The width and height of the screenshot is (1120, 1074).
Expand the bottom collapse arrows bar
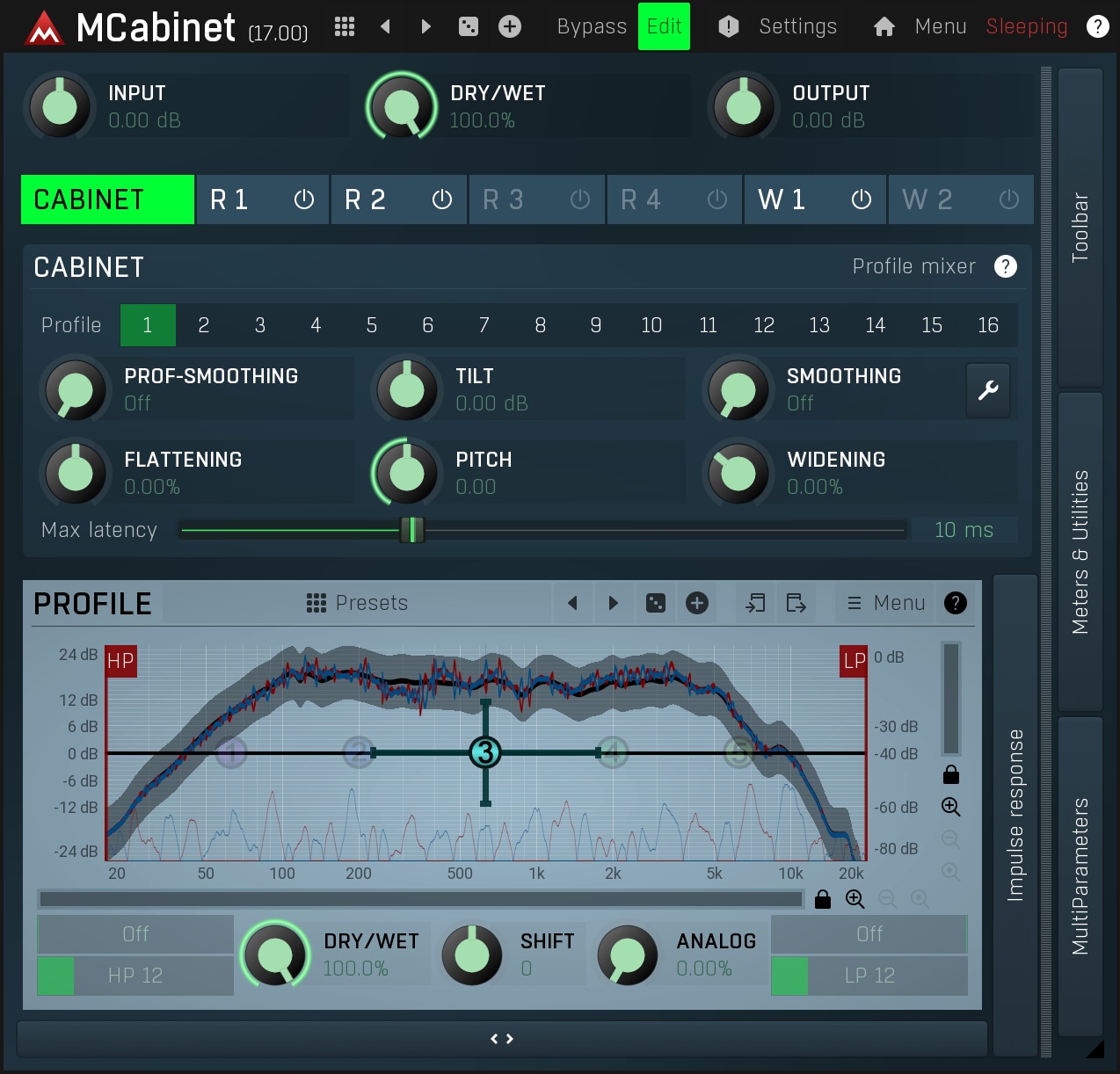click(x=502, y=1039)
